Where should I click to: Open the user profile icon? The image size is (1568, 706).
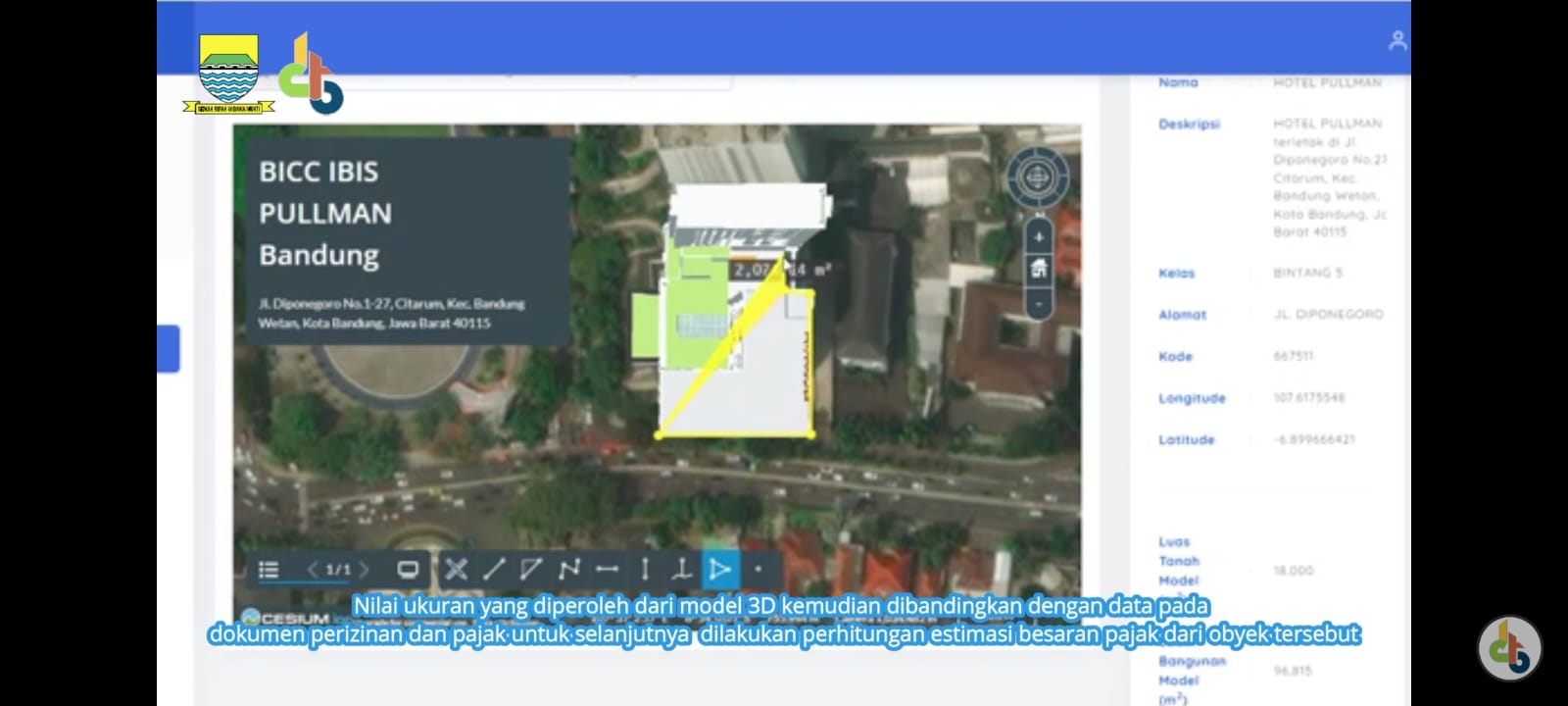pos(1397,40)
